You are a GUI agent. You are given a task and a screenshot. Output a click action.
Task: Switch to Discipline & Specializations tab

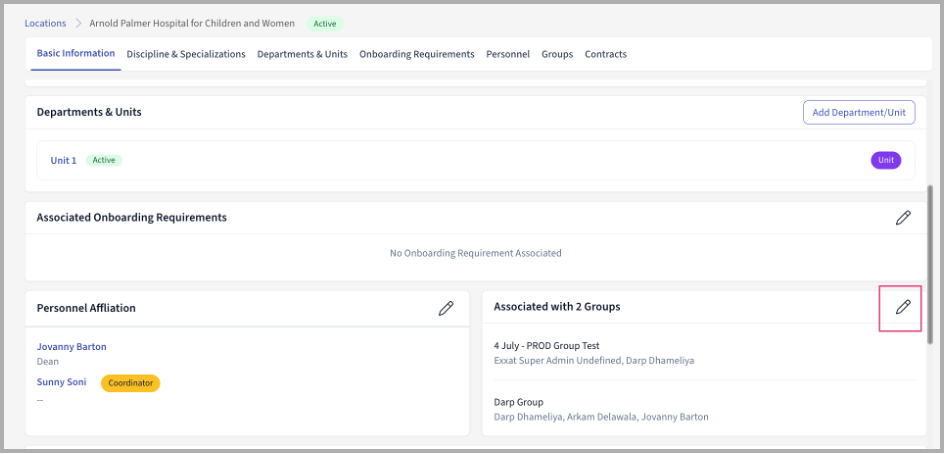tap(186, 54)
